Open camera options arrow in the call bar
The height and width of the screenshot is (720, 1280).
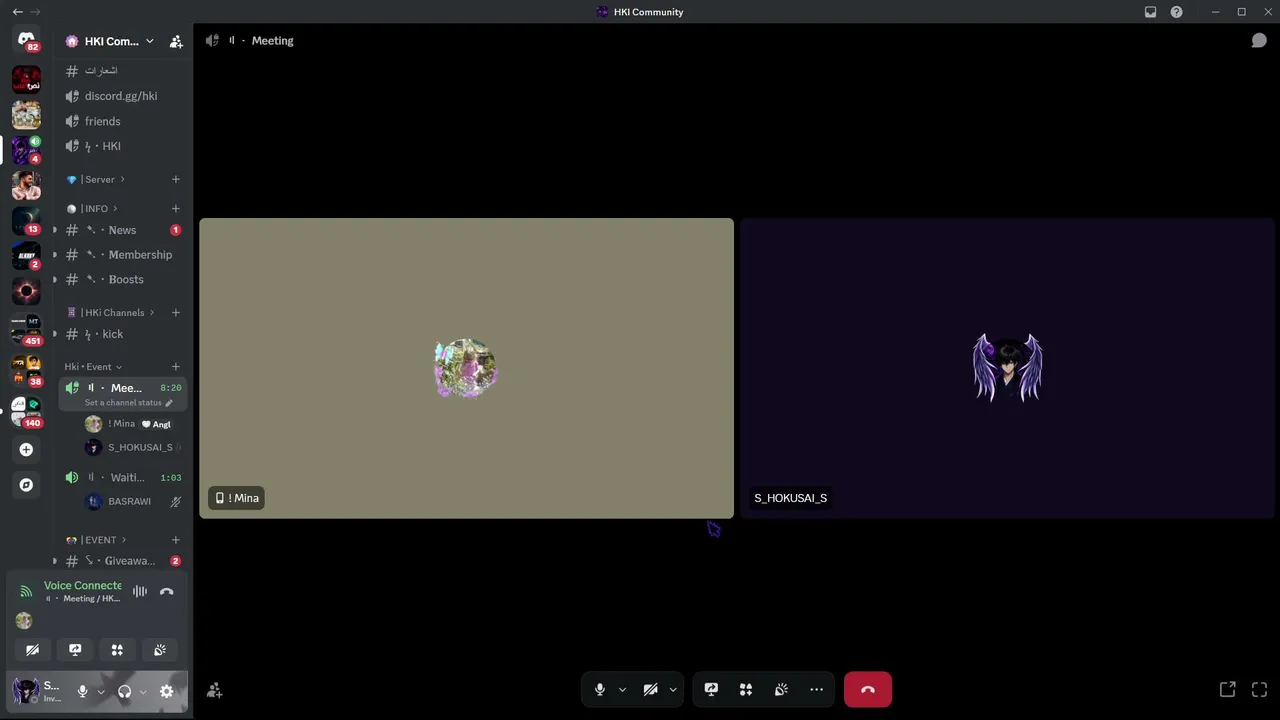coord(673,689)
